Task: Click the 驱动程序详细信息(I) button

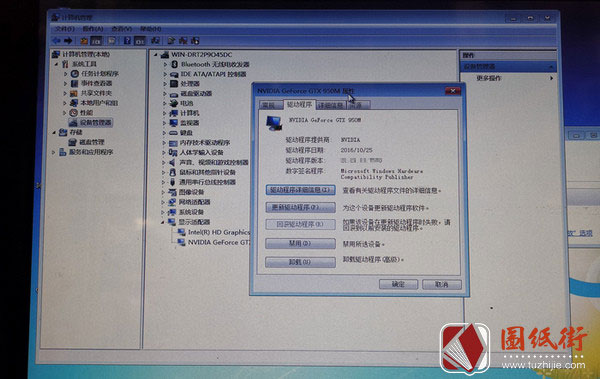Action: click(300, 190)
